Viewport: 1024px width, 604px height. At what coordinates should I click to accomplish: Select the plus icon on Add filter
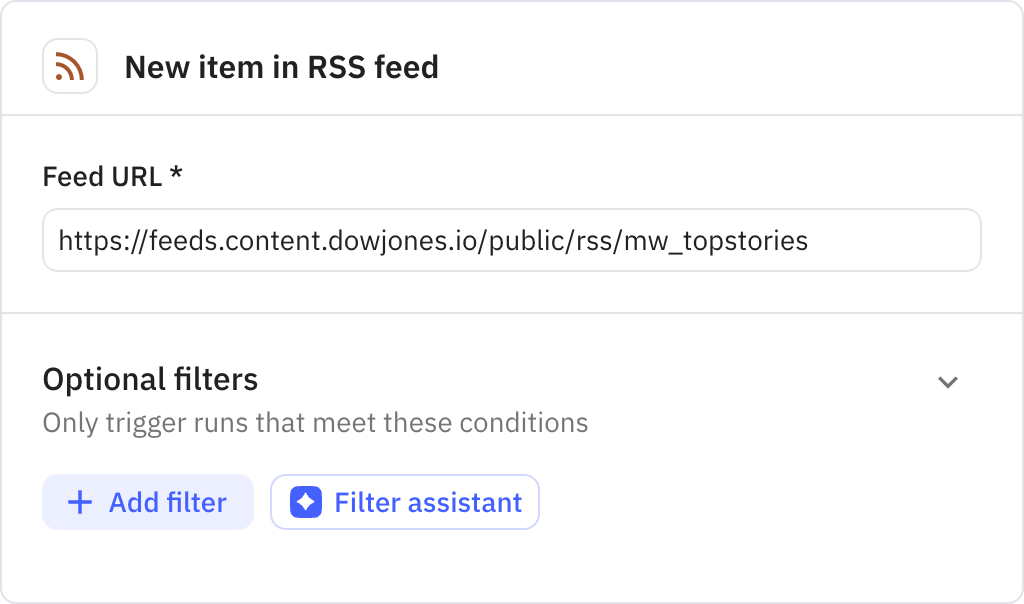[x=80, y=502]
